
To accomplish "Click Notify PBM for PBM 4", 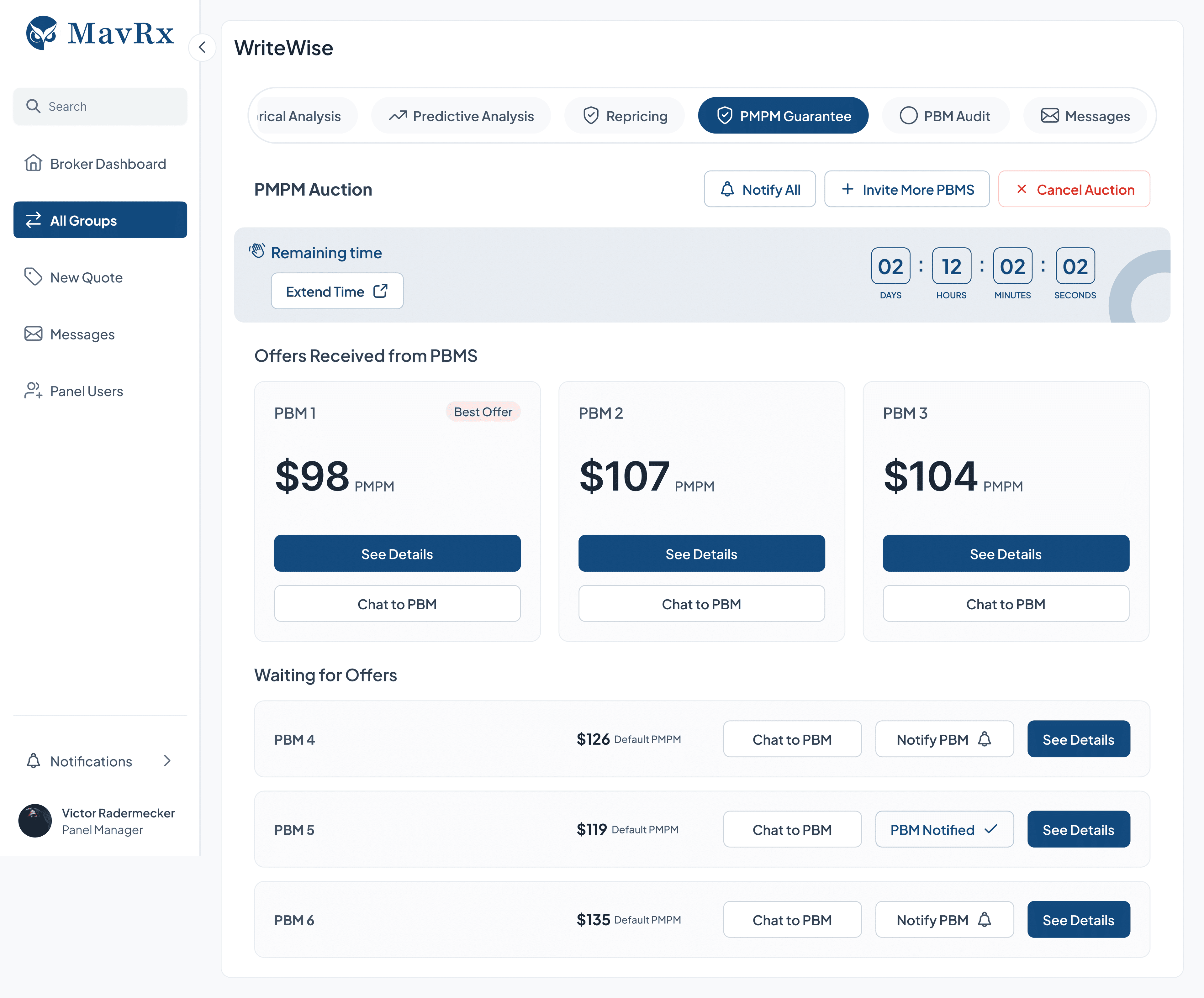I will [944, 739].
